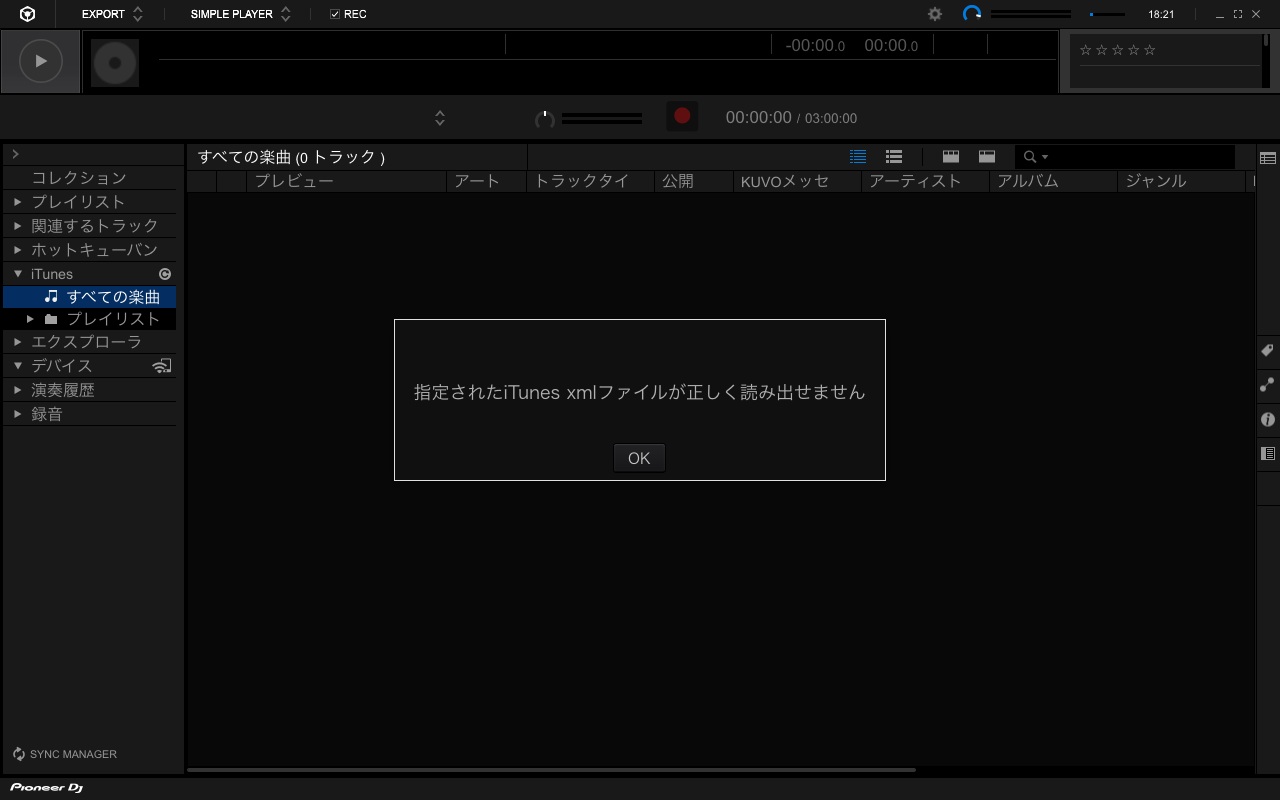The image size is (1280, 800).
Task: Open the column browser icon at top right
Action: point(1268,158)
